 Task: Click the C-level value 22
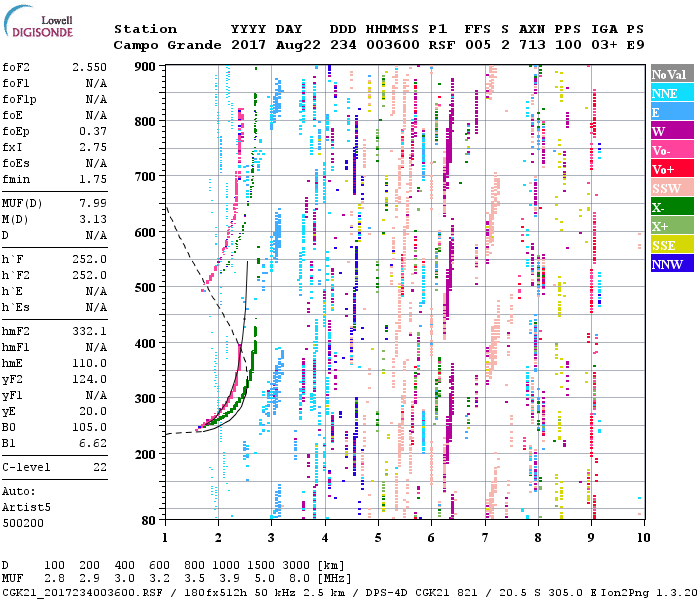[x=99, y=467]
